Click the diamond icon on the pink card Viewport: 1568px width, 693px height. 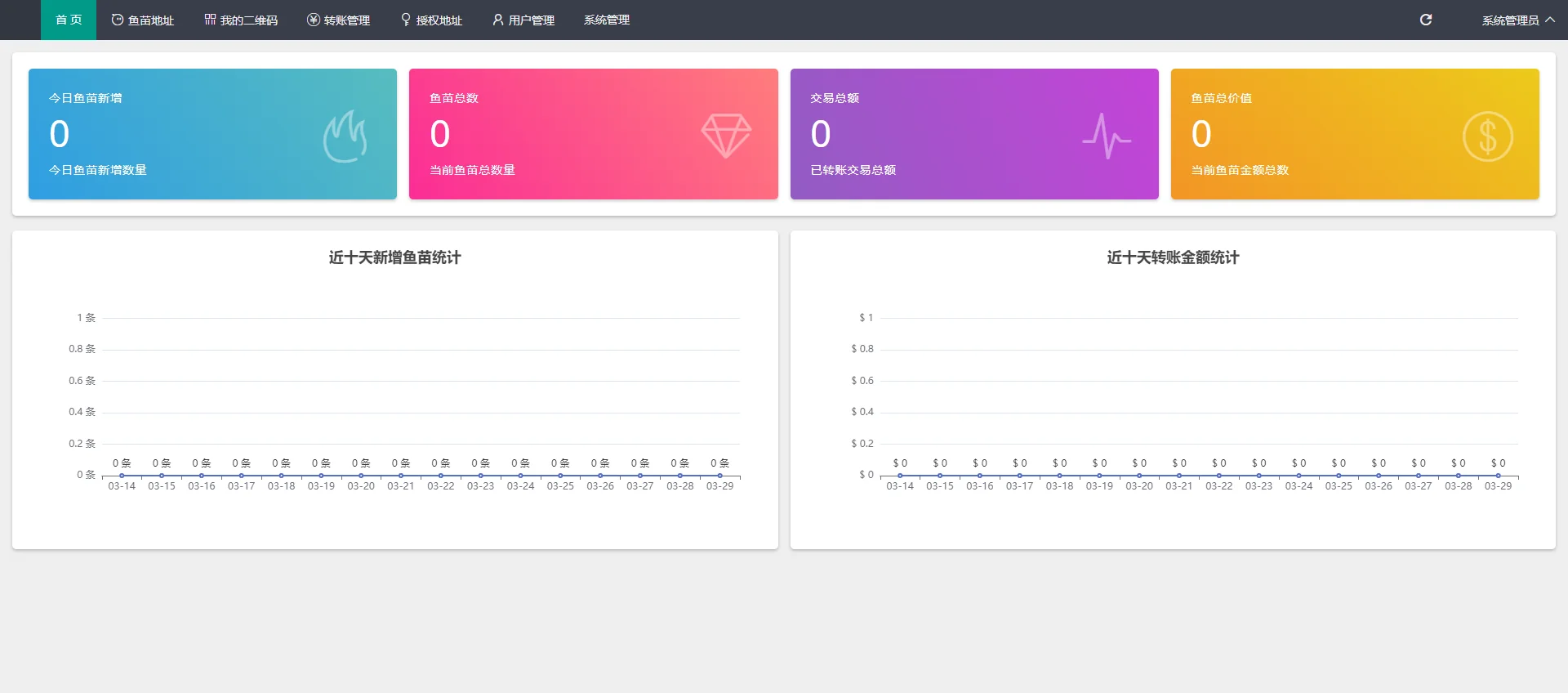(x=726, y=136)
